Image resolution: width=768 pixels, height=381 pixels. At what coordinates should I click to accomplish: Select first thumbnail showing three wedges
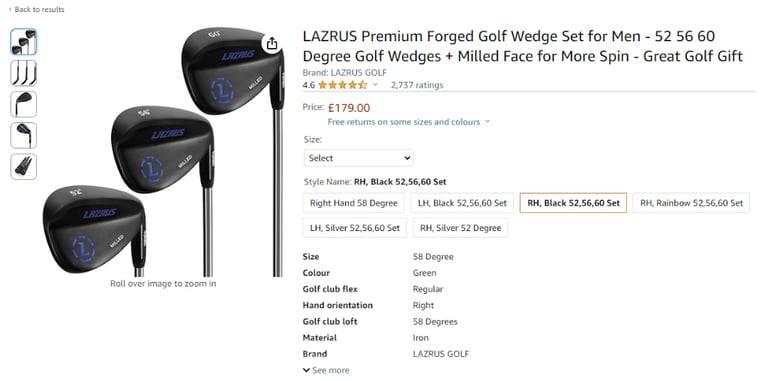(24, 42)
